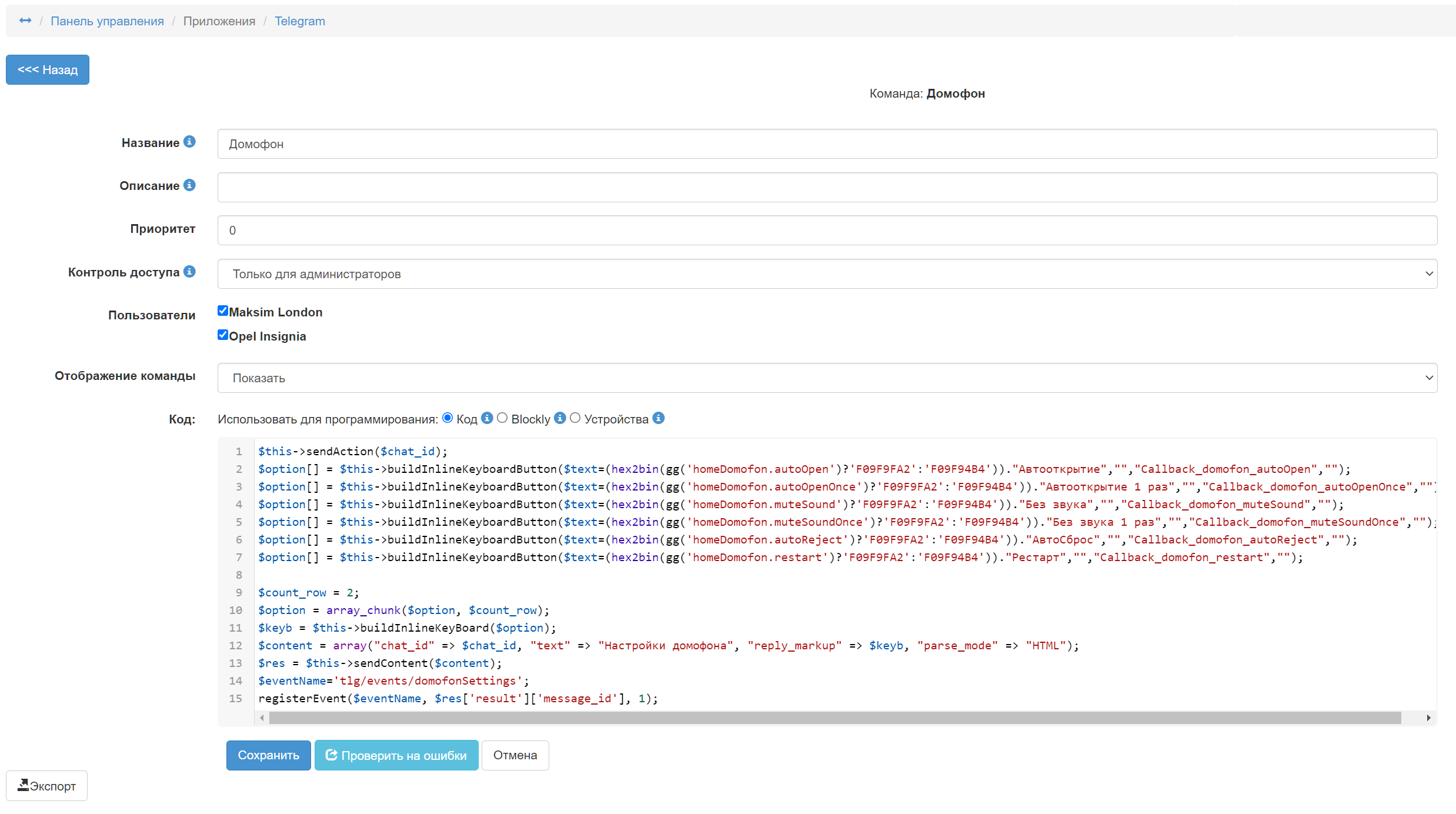Screen dimensions: 1456x814
Task: Open info icon next to Название
Action: coord(189,142)
